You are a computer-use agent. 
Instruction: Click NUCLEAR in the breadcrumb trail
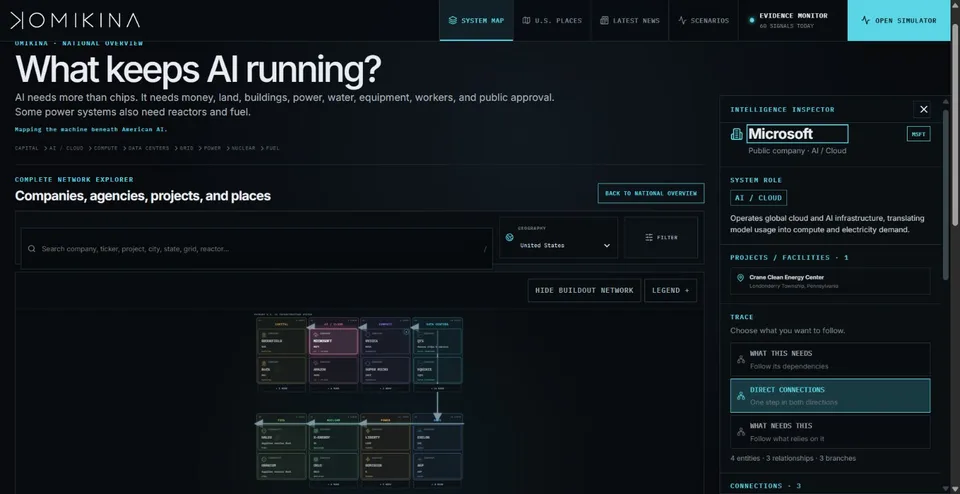click(243, 148)
